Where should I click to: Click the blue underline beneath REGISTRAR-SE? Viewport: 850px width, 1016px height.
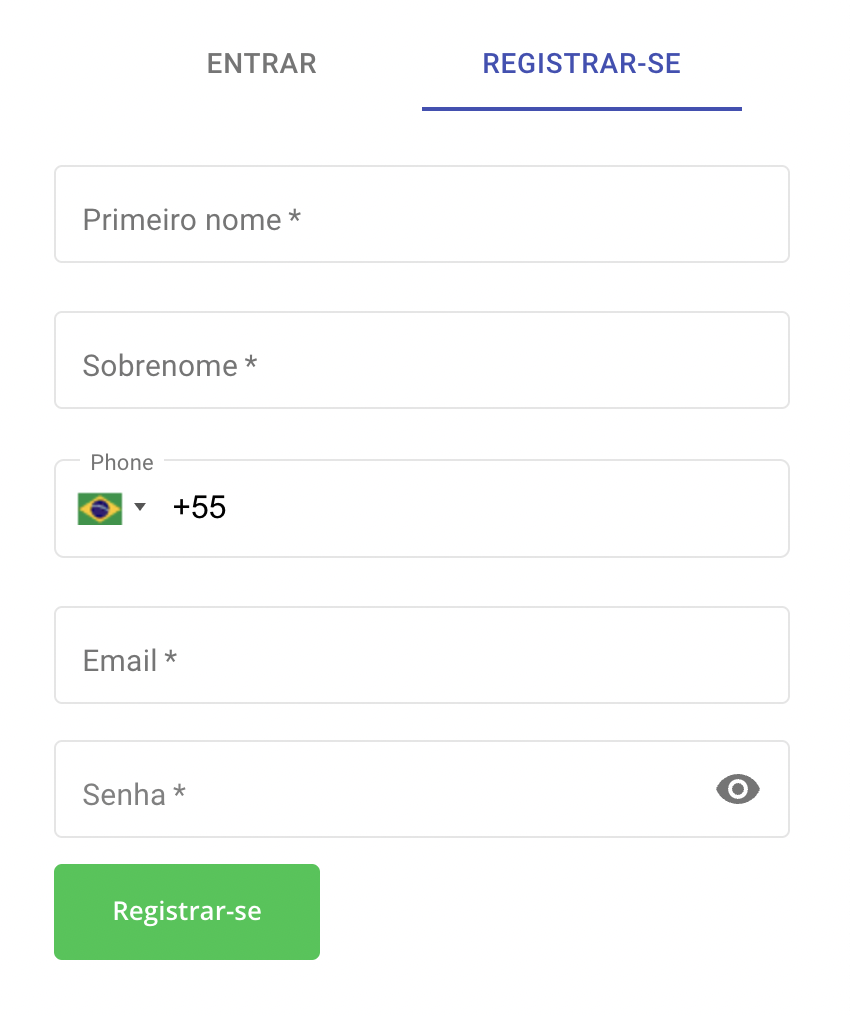[581, 108]
